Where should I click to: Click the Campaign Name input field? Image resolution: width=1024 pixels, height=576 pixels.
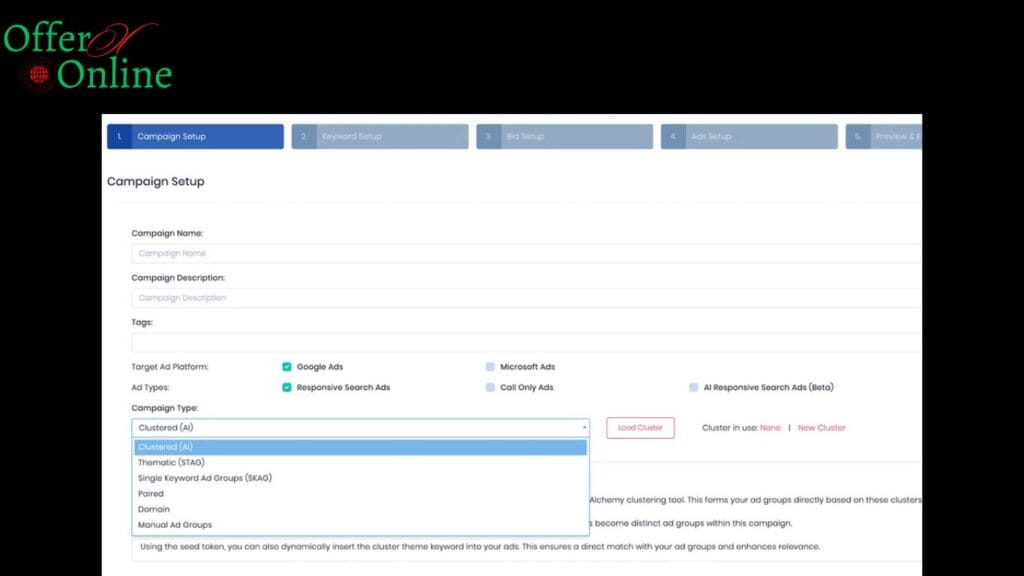(x=525, y=254)
